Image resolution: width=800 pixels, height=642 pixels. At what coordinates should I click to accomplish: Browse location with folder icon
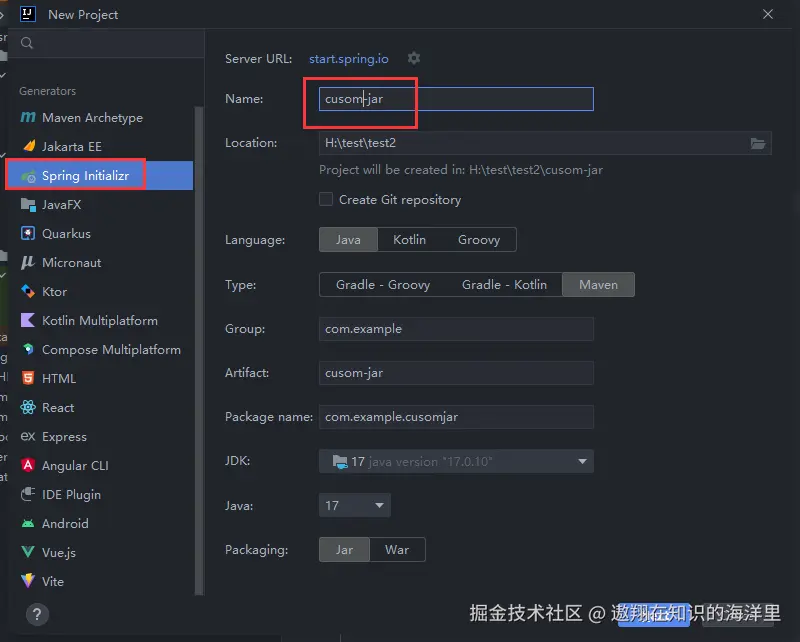click(758, 143)
